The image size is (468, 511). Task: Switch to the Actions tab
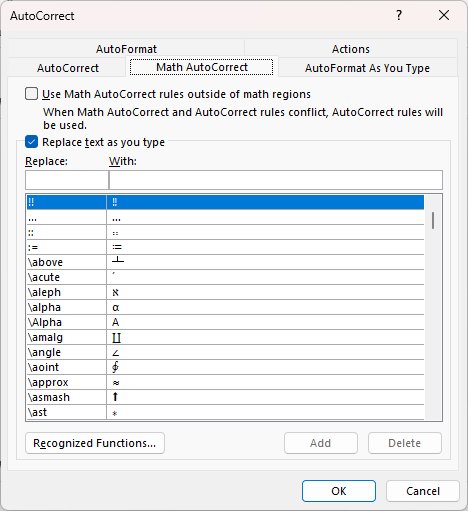pos(351,49)
